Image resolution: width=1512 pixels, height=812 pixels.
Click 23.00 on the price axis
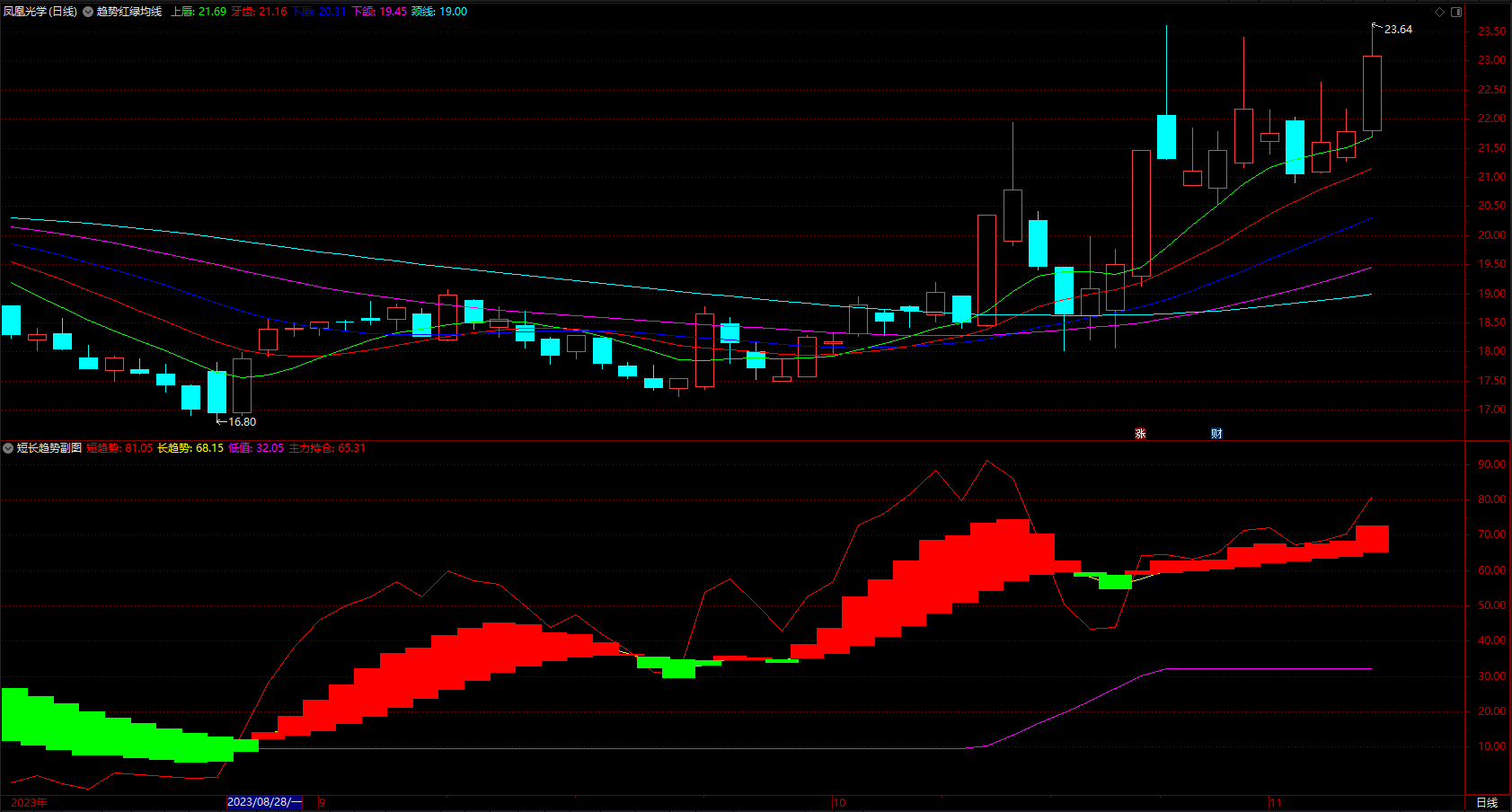pyautogui.click(x=1491, y=60)
